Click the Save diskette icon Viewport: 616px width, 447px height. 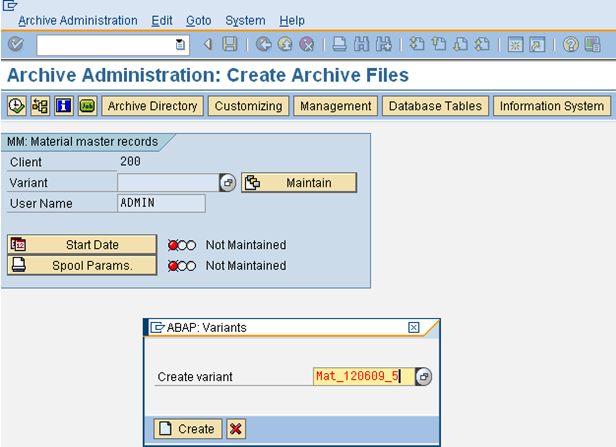tap(230, 44)
